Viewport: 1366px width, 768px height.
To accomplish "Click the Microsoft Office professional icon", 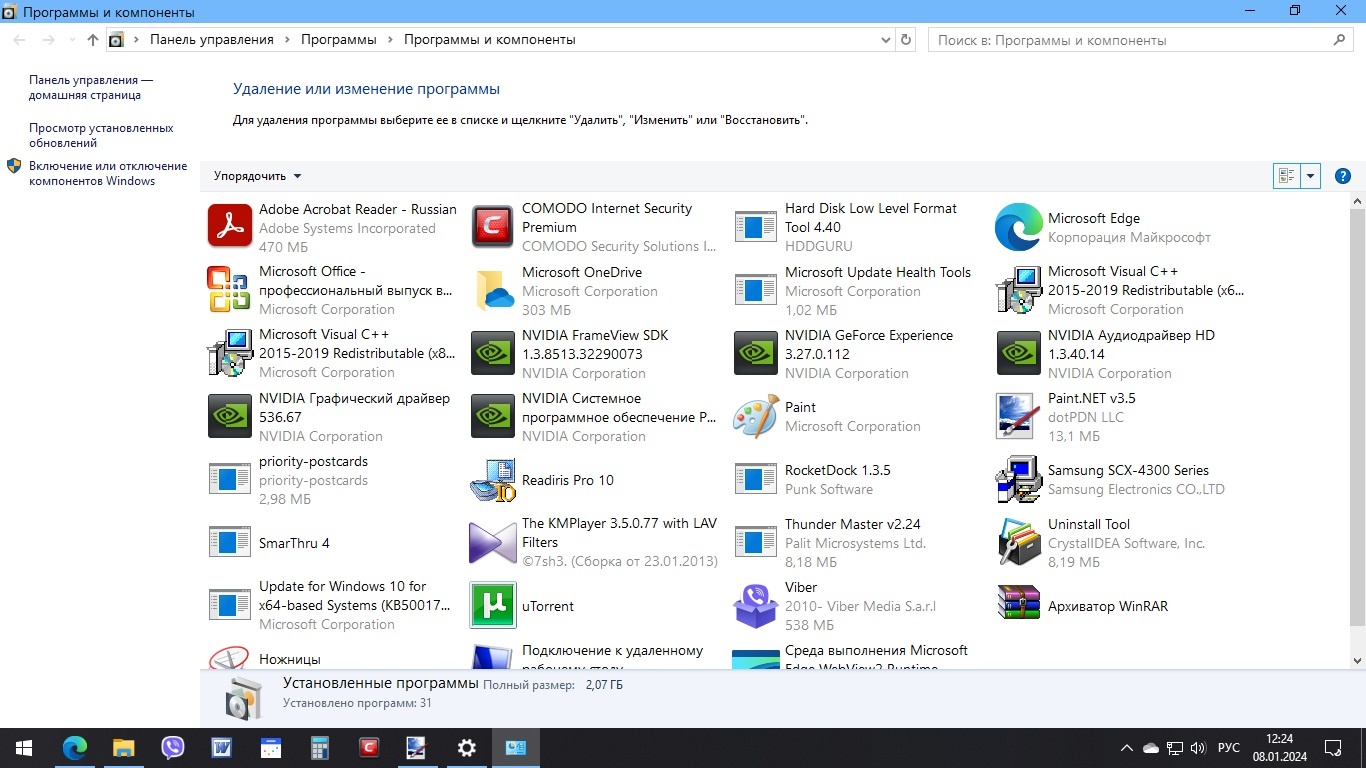I will [230, 290].
